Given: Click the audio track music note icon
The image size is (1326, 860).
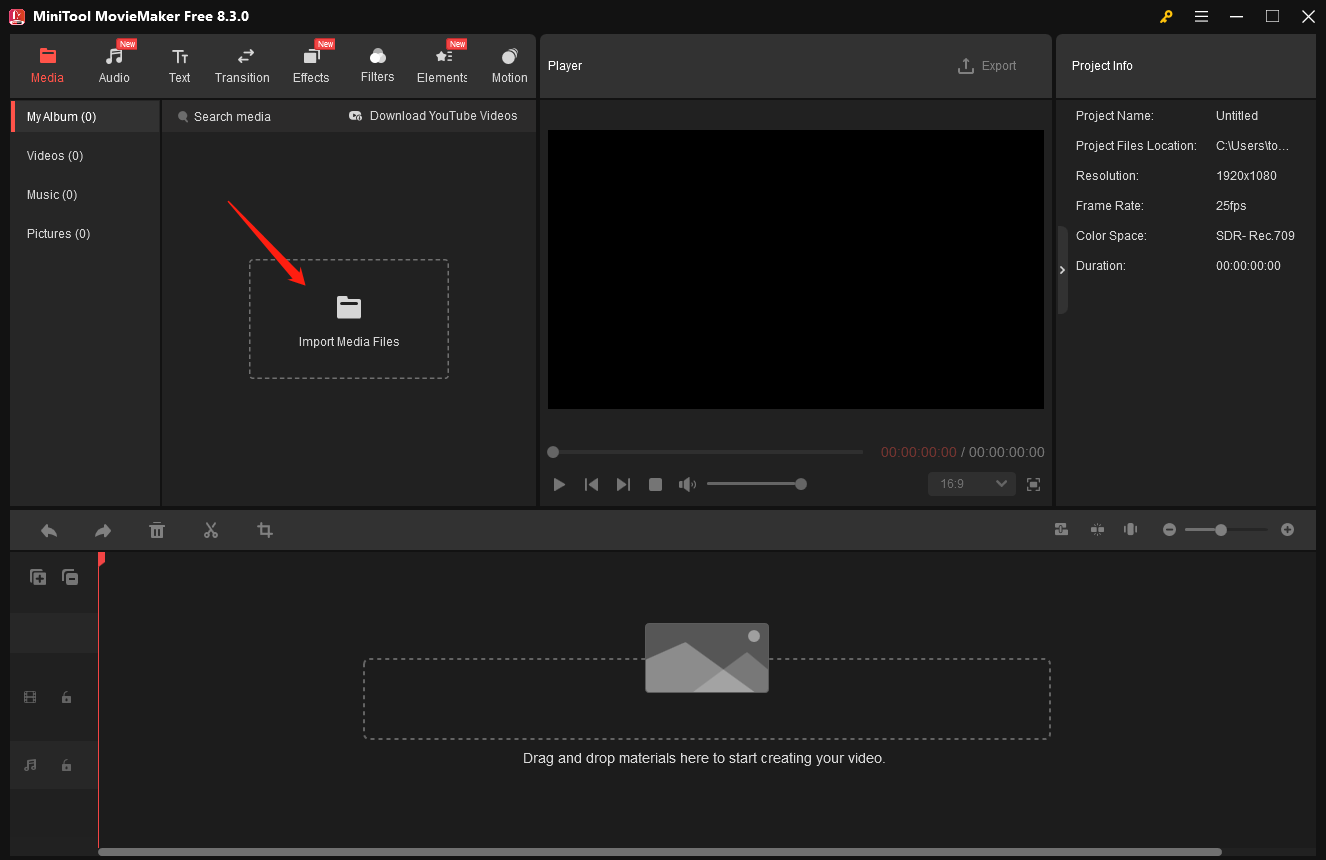Looking at the screenshot, I should [30, 765].
